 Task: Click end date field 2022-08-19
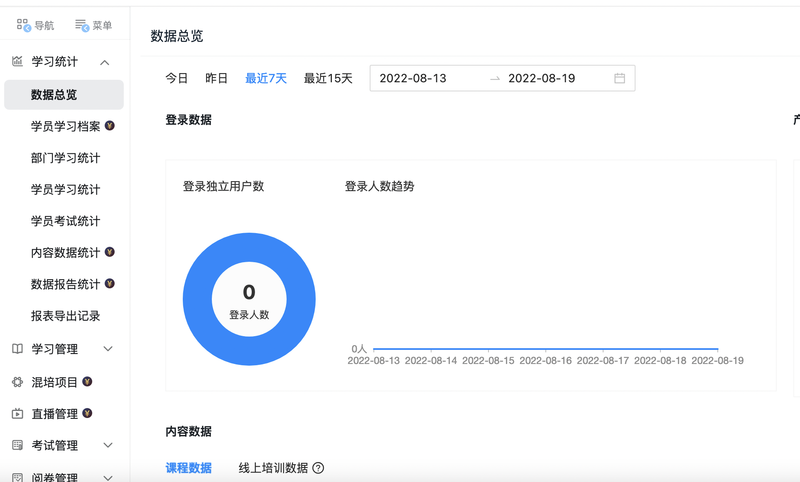click(541, 79)
